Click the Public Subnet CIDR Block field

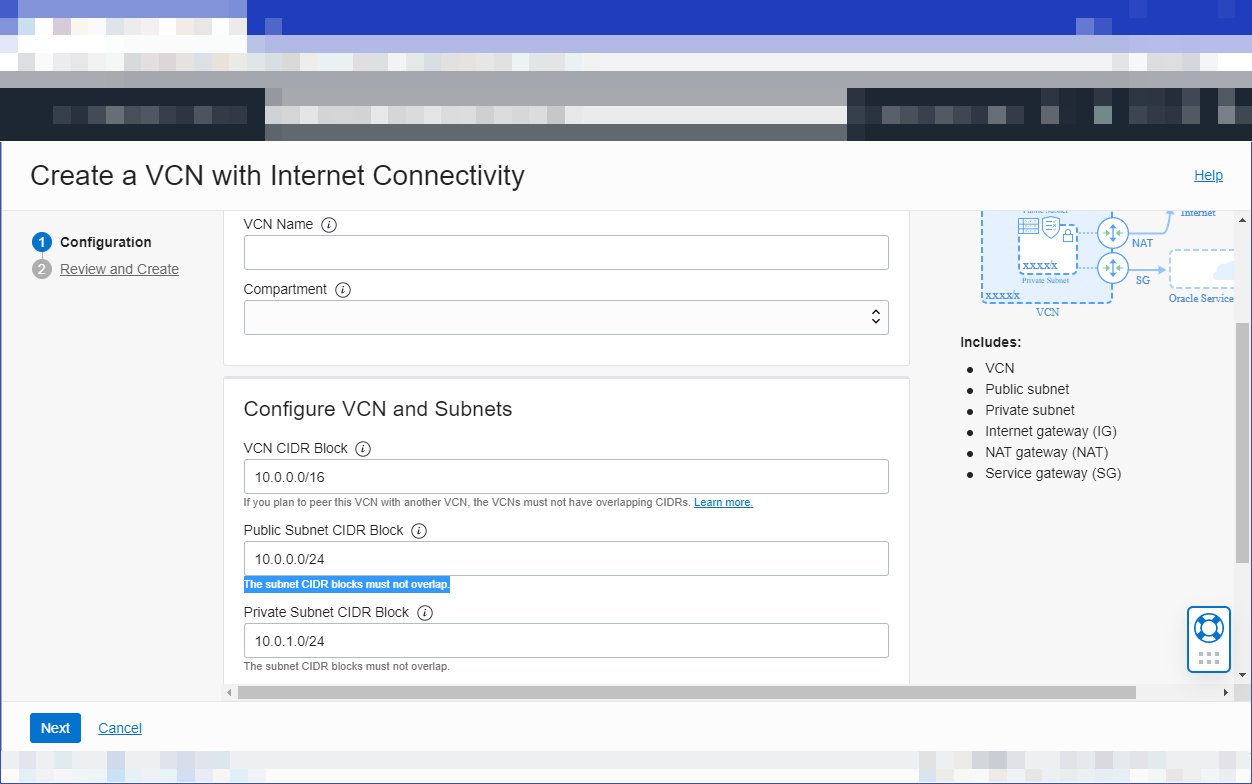point(566,558)
